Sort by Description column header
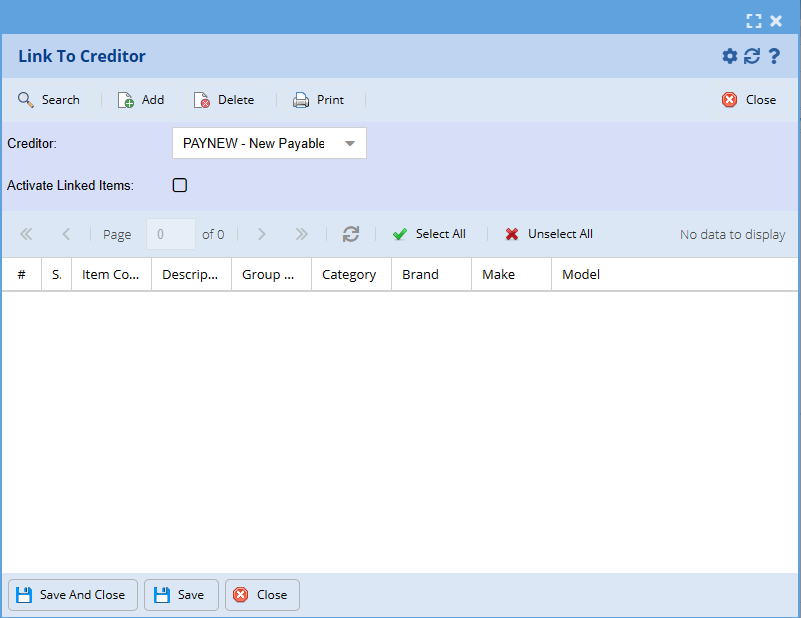This screenshot has width=801, height=618. tap(192, 275)
